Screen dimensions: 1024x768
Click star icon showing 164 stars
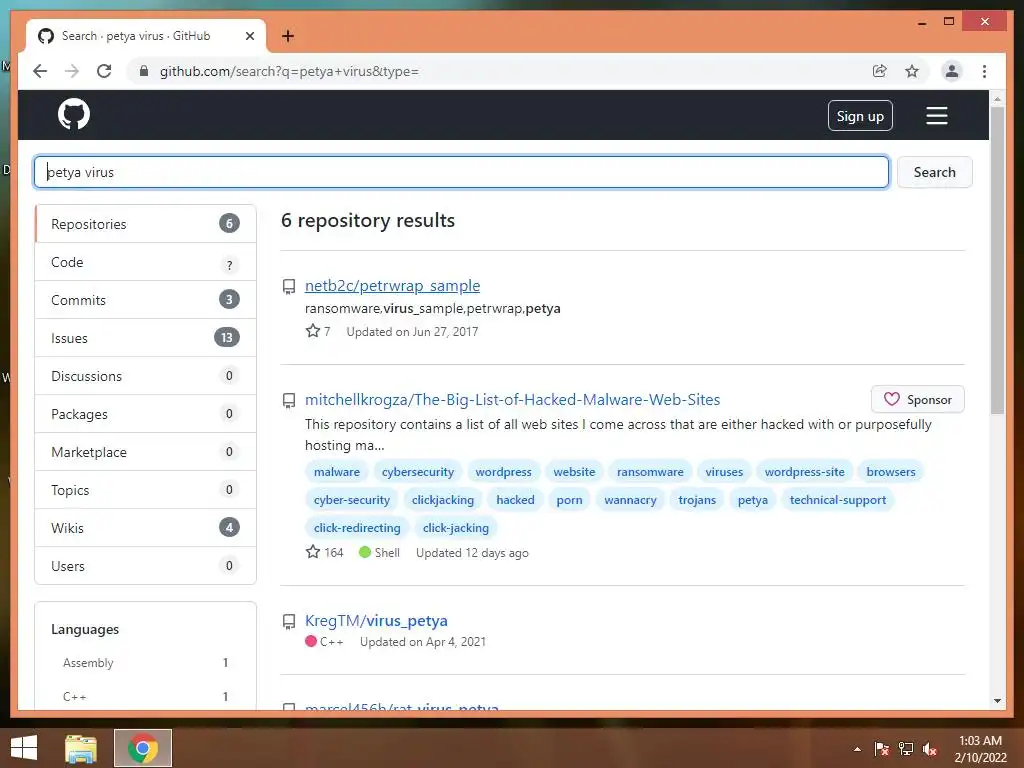(x=313, y=552)
